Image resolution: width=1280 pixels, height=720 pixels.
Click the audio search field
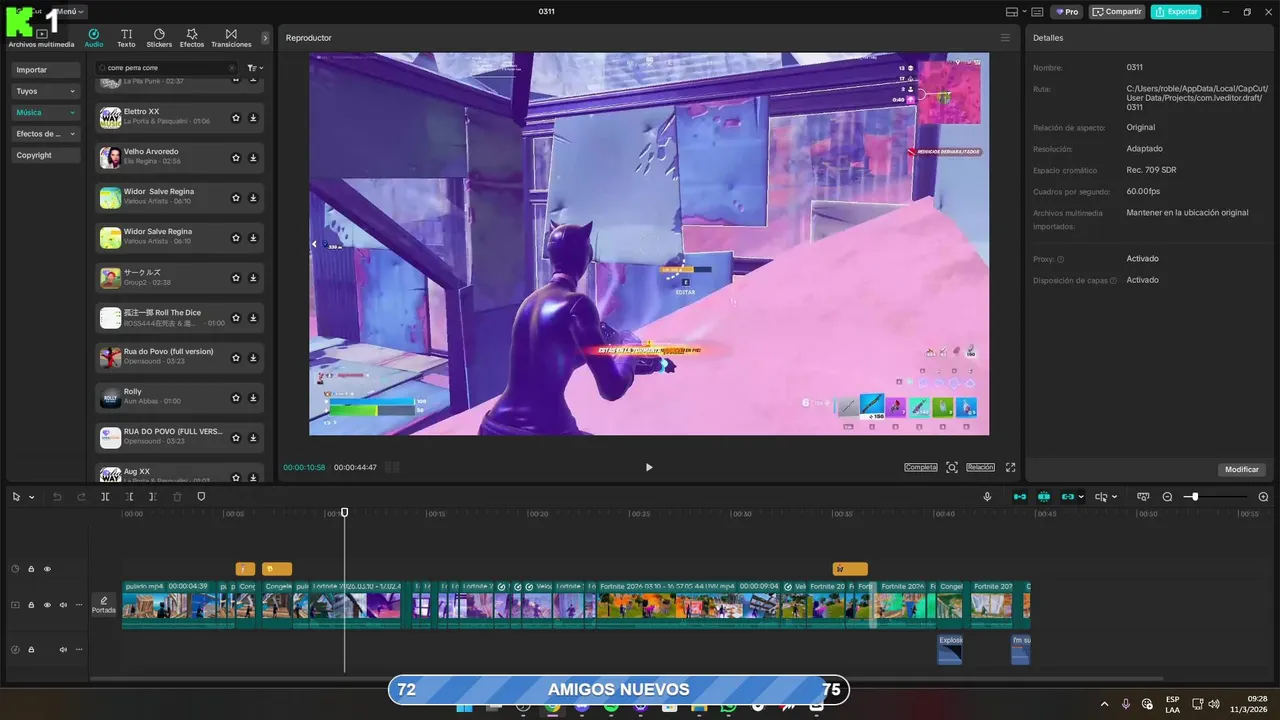pyautogui.click(x=165, y=68)
